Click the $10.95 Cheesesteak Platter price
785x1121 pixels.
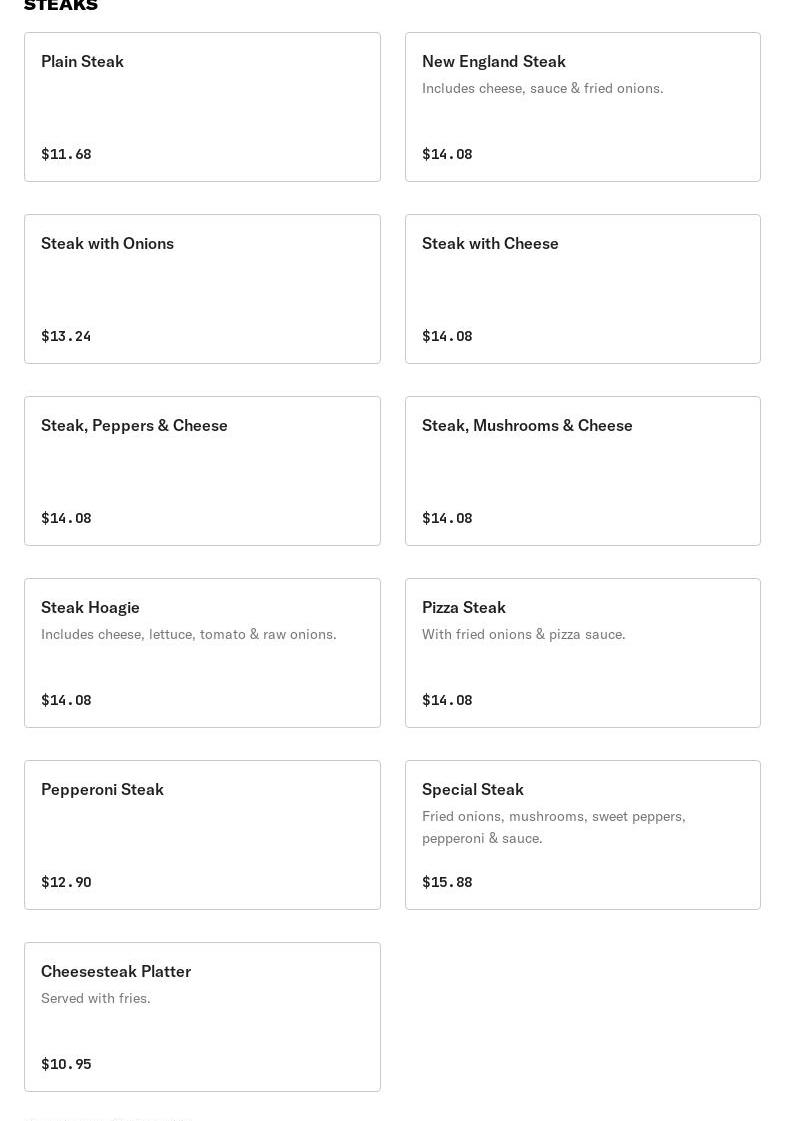[x=66, y=1064]
